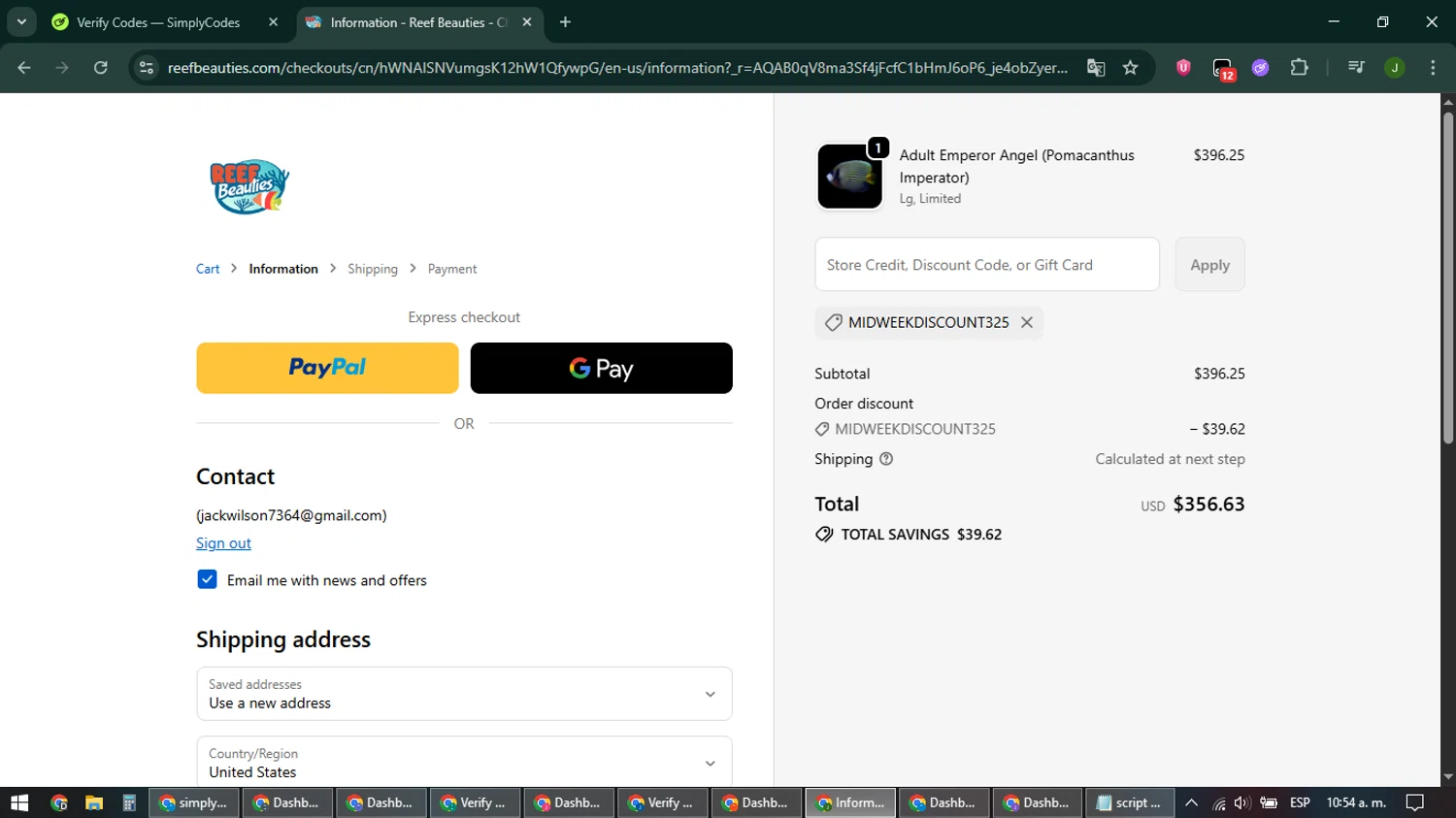Open a new browser tab

[565, 22]
